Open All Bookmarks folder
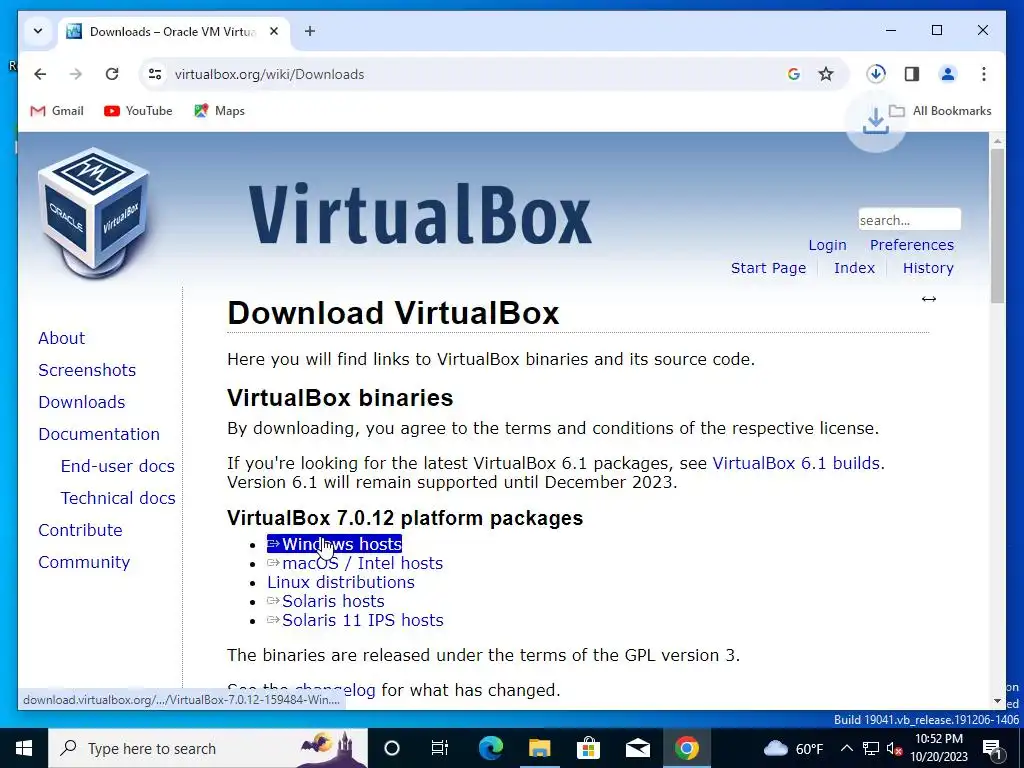1024x768 pixels. click(x=940, y=111)
